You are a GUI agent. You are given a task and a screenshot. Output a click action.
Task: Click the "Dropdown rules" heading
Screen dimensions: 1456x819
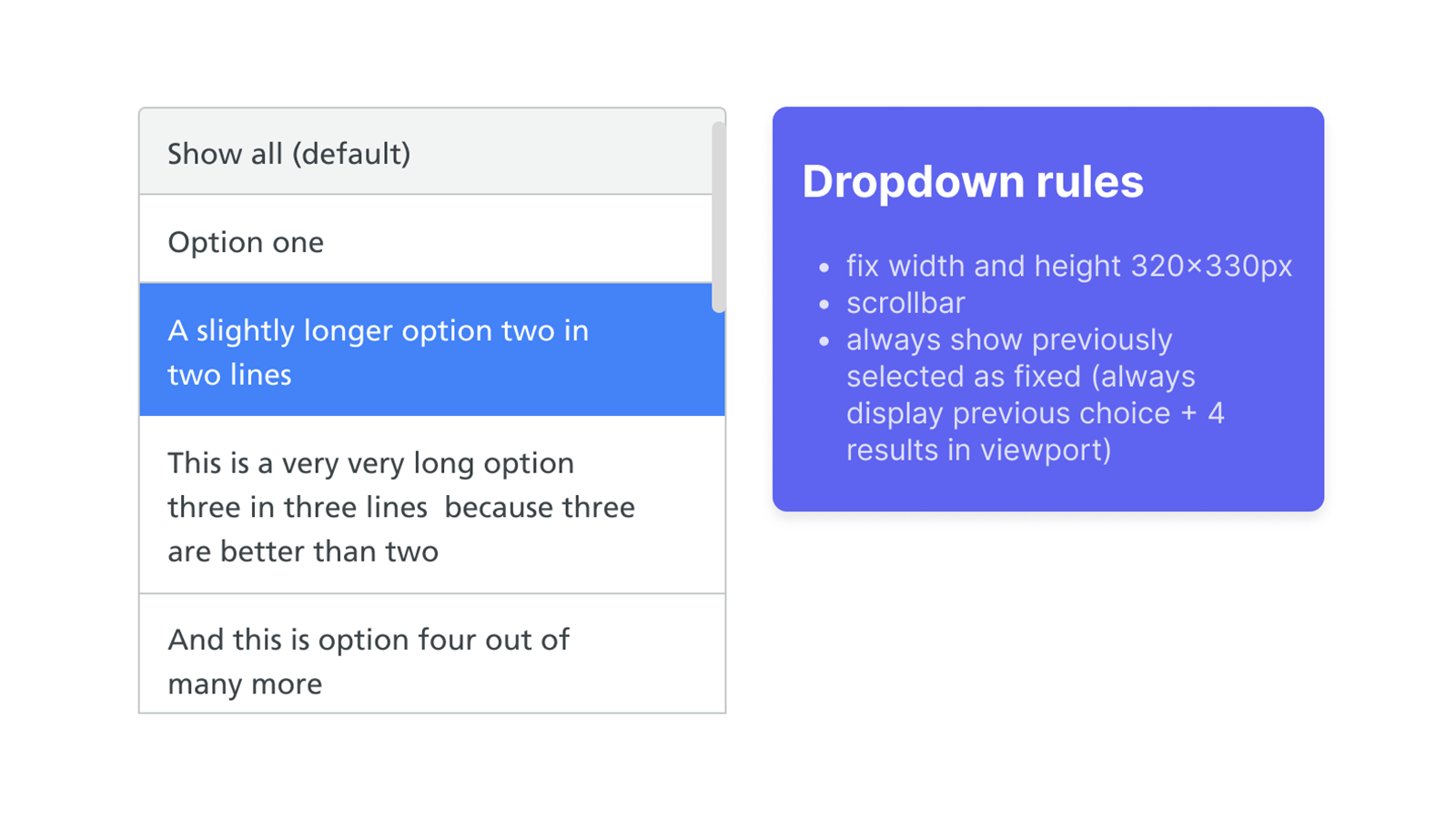tap(972, 181)
